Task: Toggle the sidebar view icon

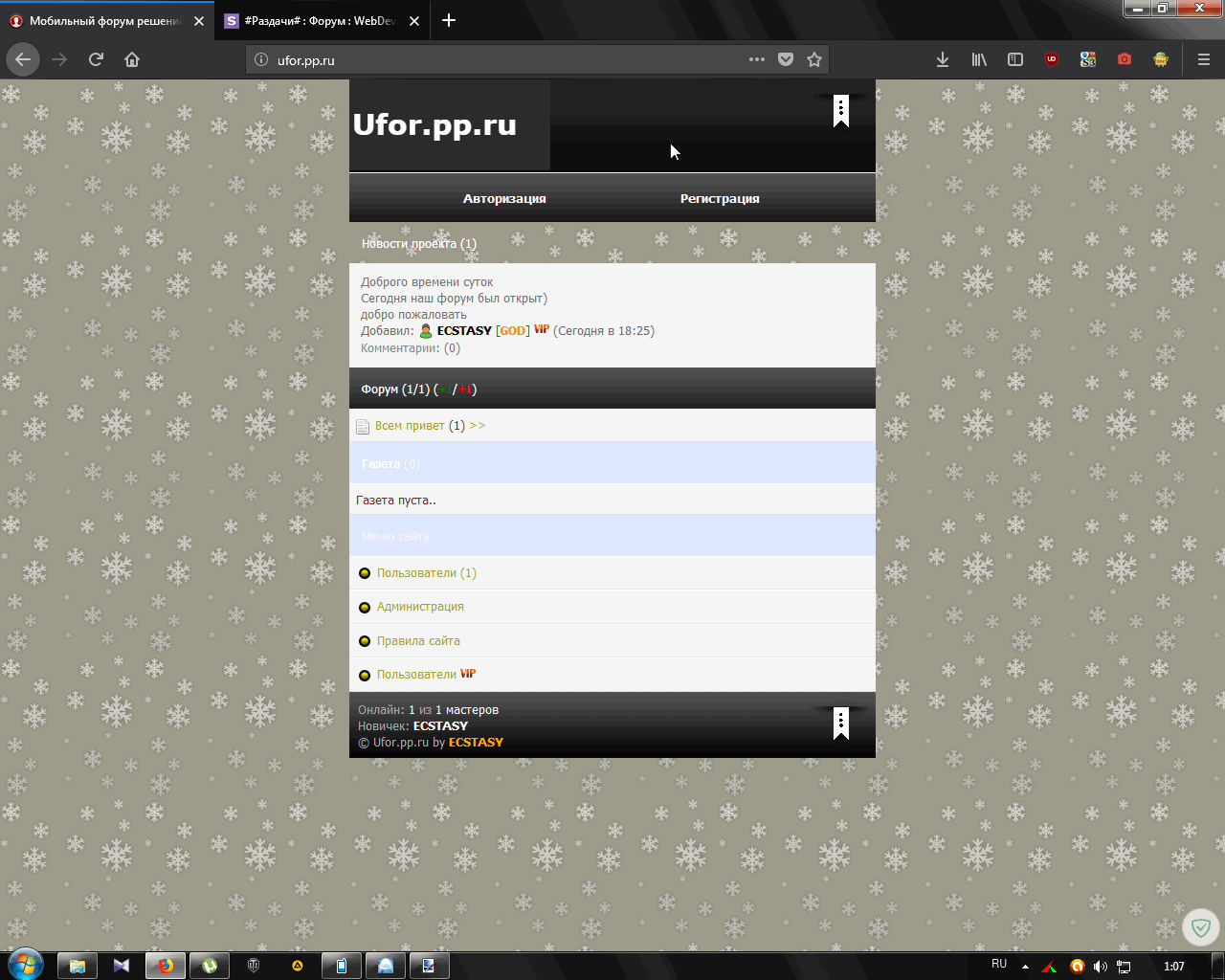Action: click(1015, 59)
